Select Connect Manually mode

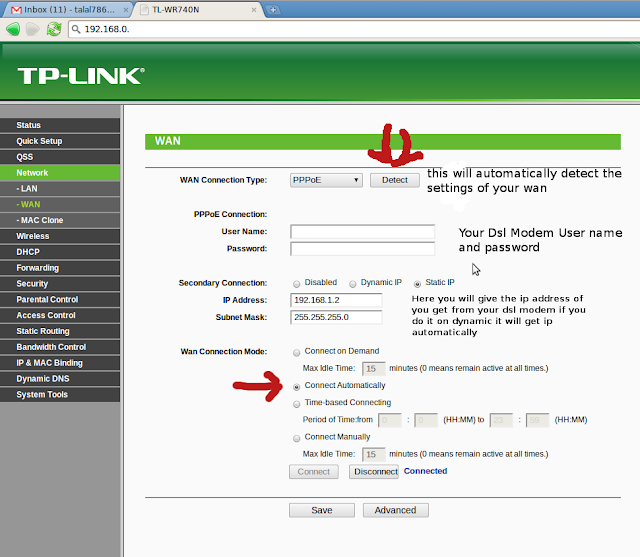[x=297, y=438]
